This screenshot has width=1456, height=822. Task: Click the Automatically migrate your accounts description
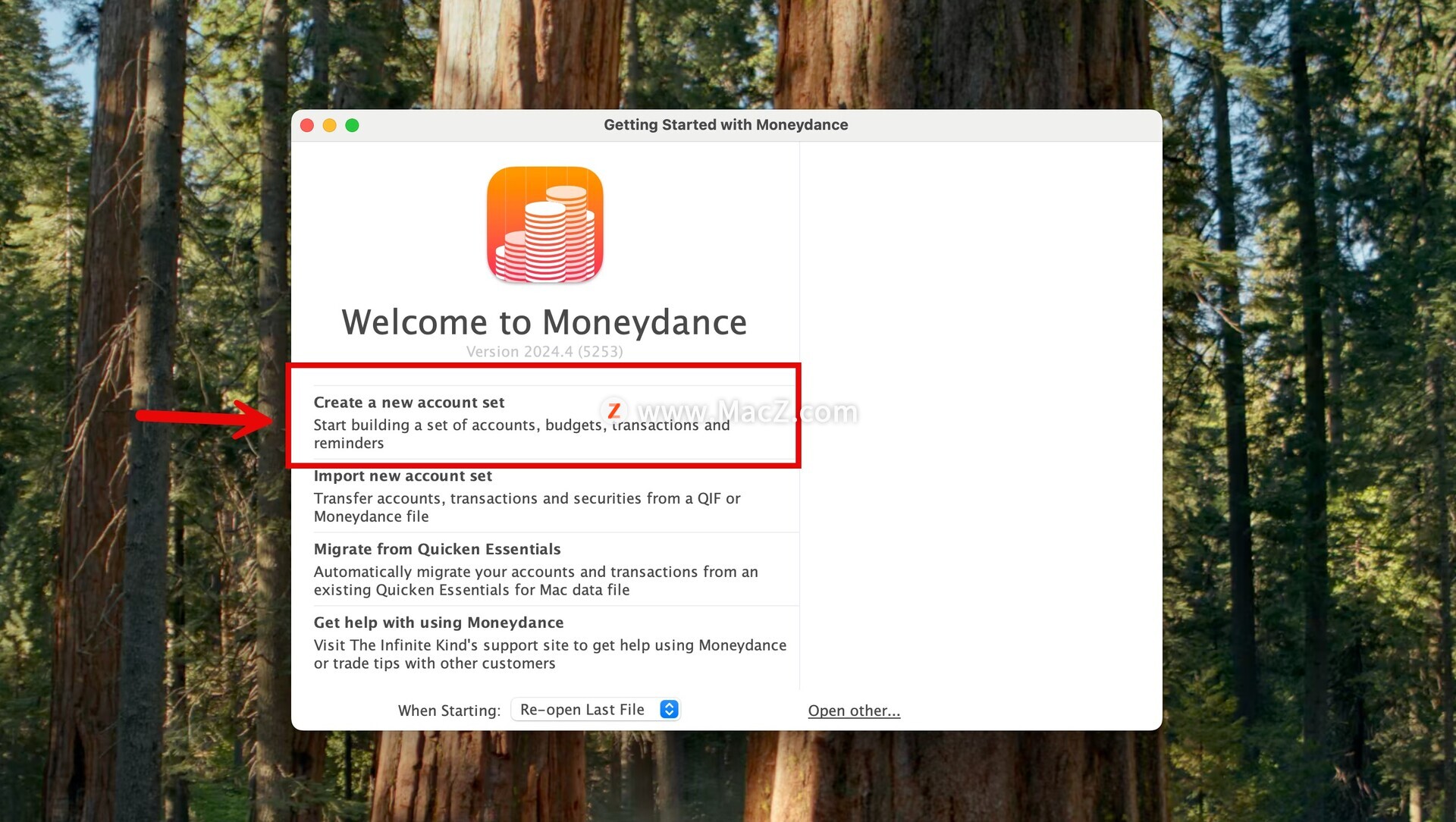click(x=535, y=581)
